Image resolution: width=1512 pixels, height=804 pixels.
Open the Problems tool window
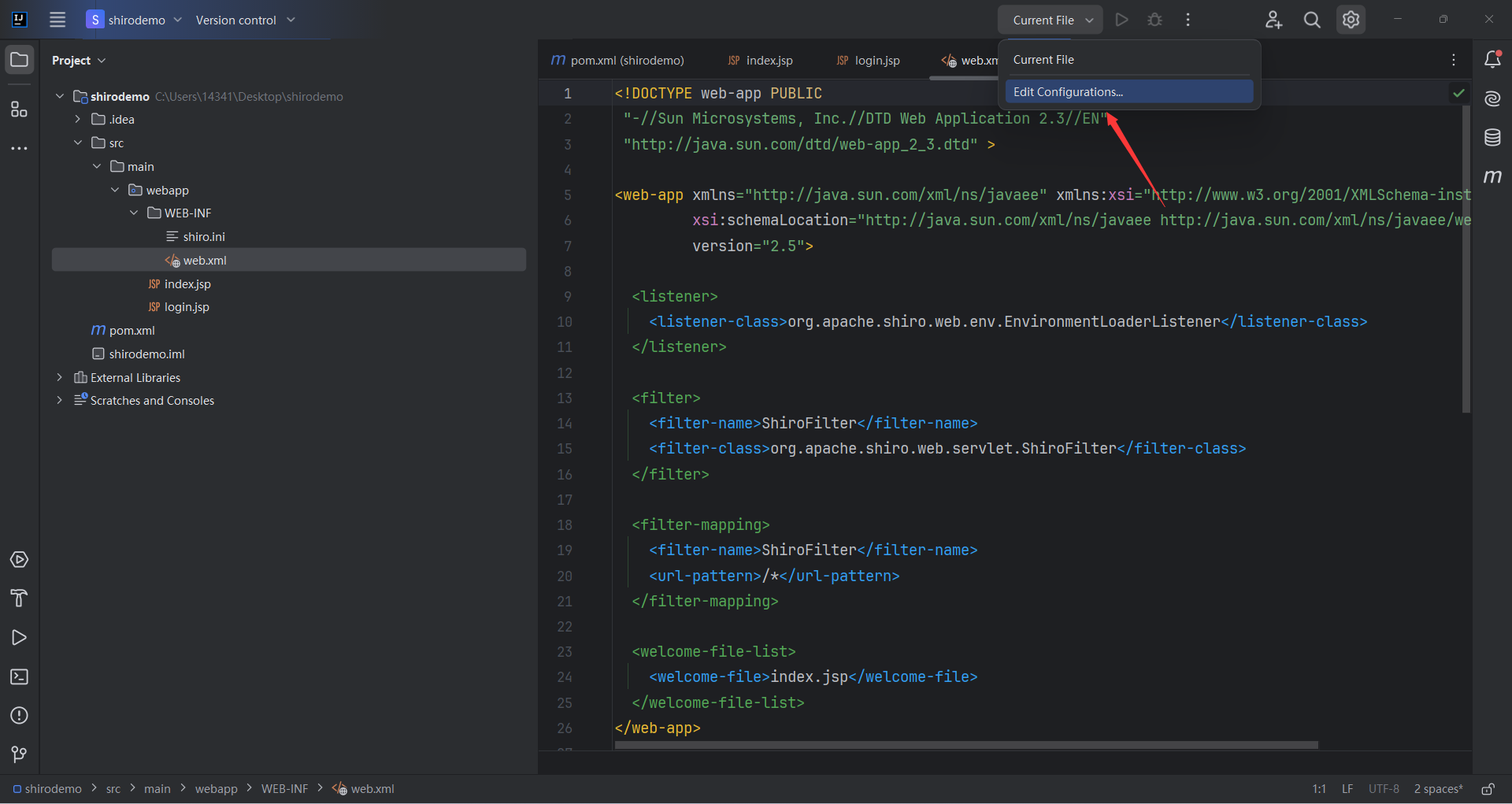(19, 716)
